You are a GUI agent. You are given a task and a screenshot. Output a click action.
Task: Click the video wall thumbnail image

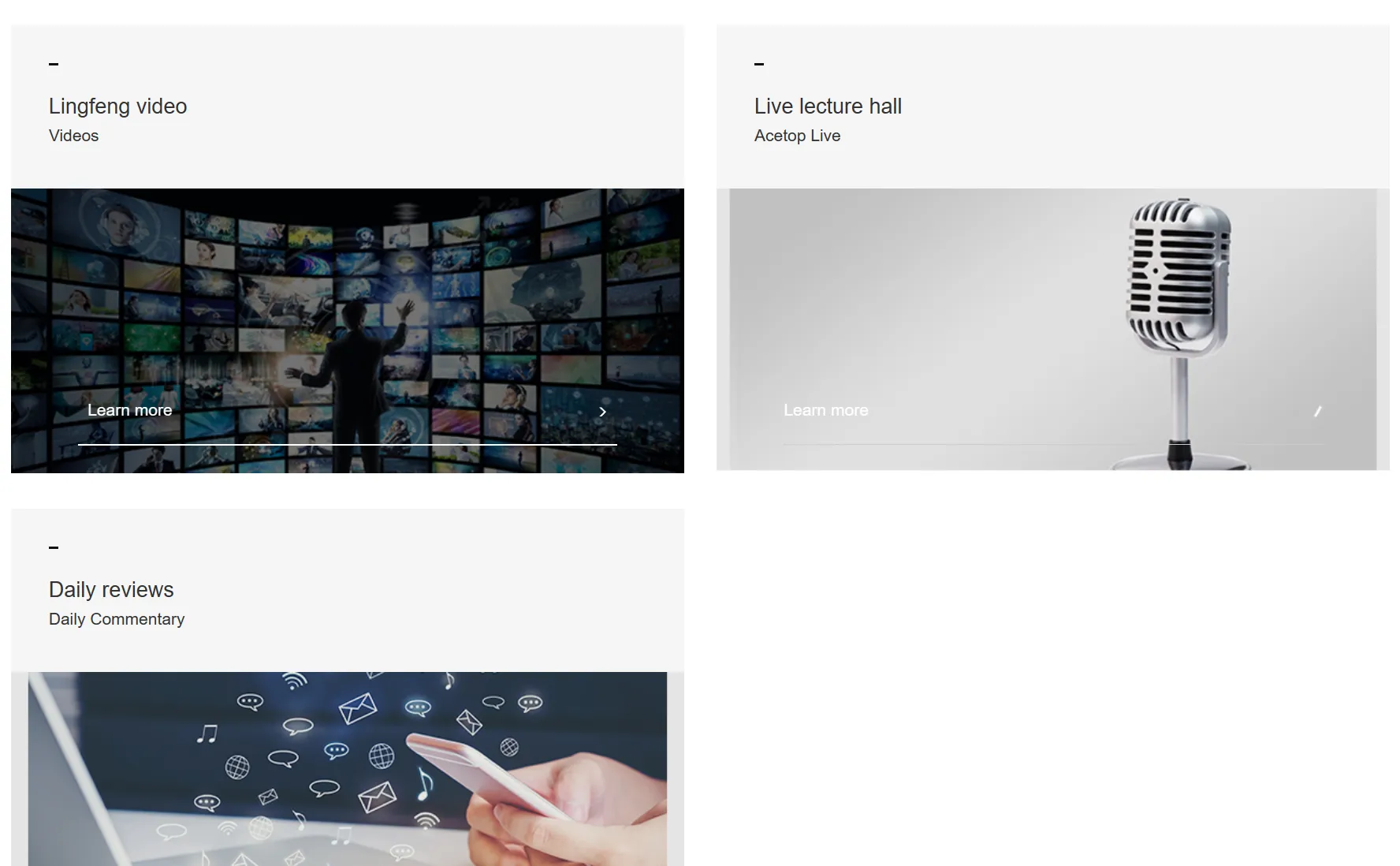(348, 330)
